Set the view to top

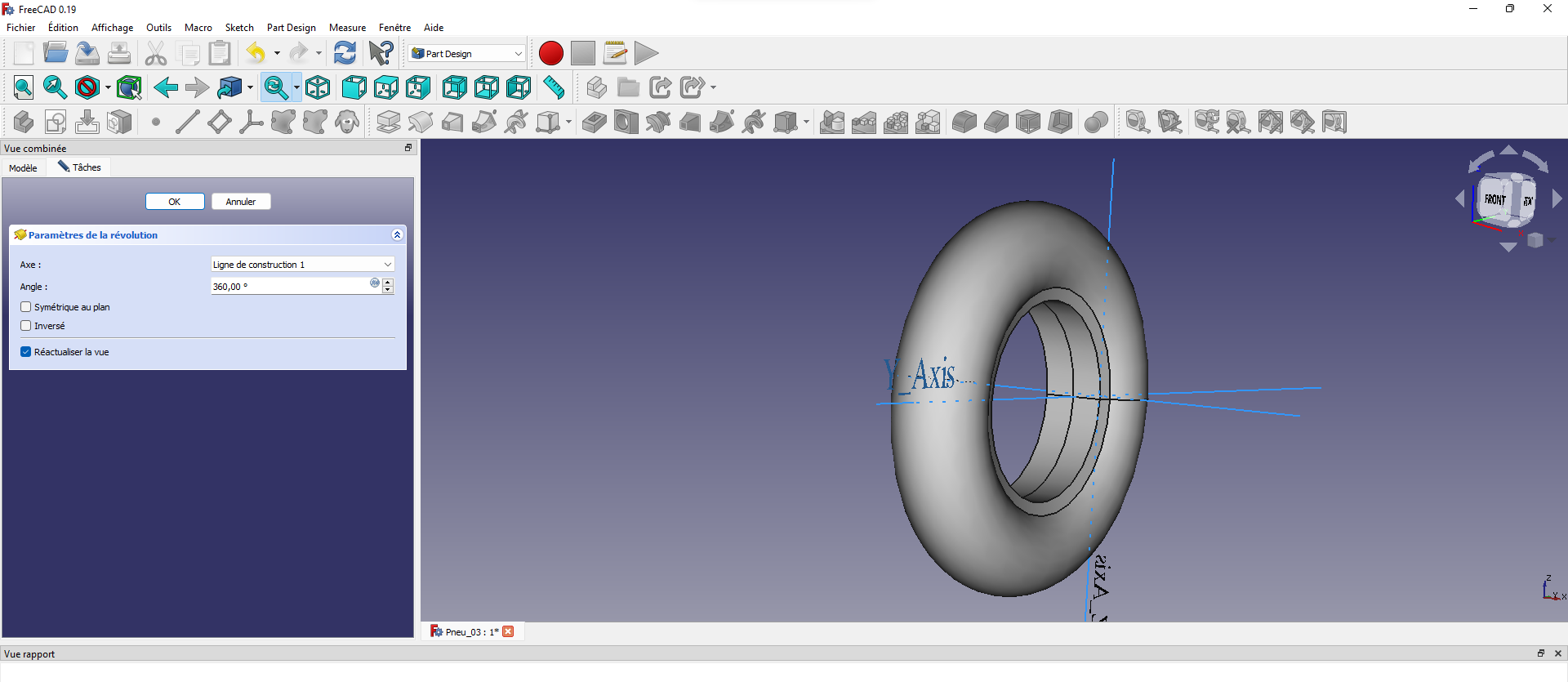386,87
